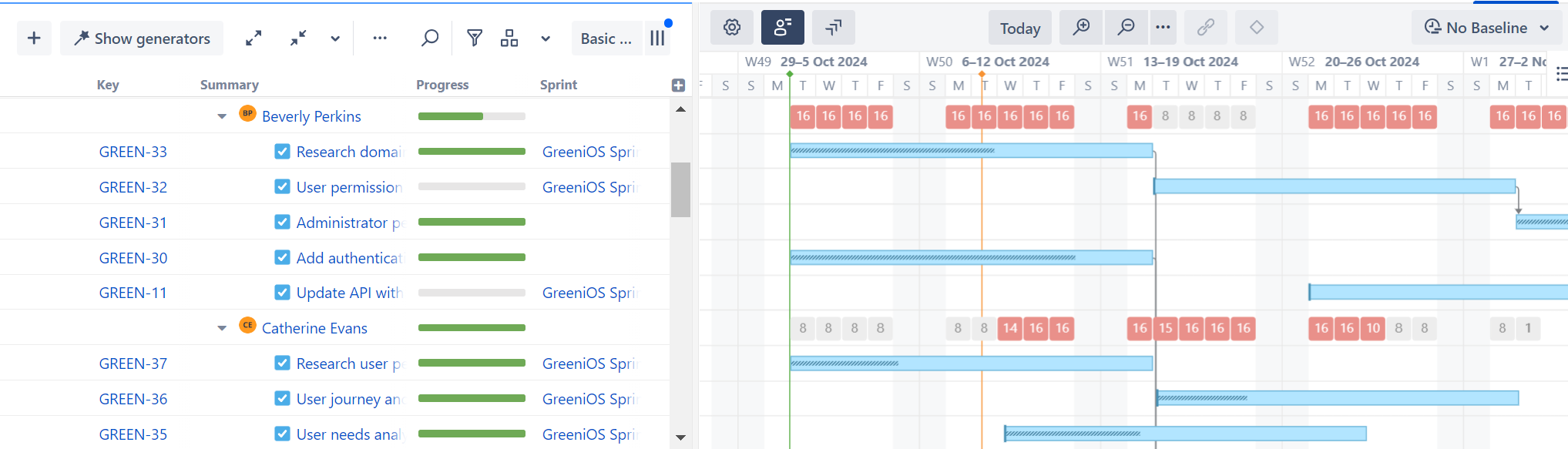
Task: Toggle checkbox next to GREEN-36 User journey
Action: click(x=282, y=399)
